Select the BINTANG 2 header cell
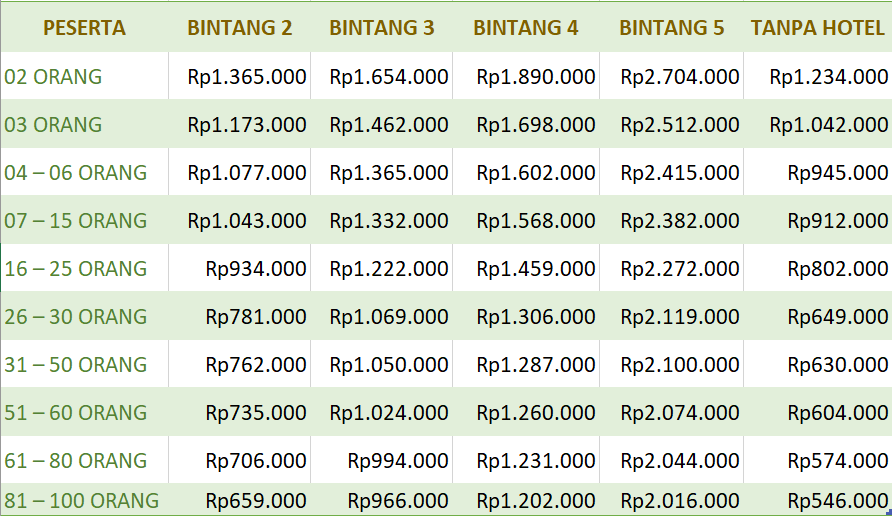This screenshot has height=516, width=892. pyautogui.click(x=240, y=28)
